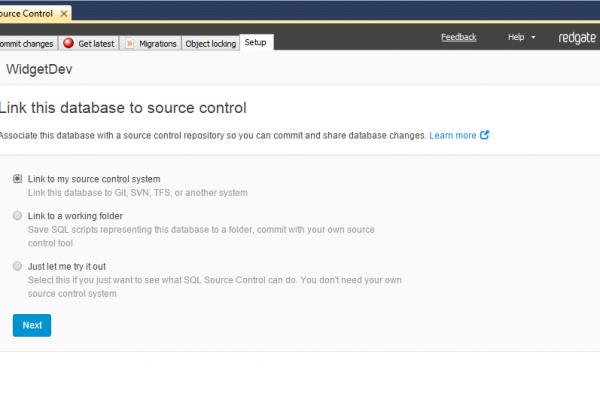This screenshot has width=600, height=400.
Task: Click the Link to my source control system label
Action: (x=94, y=179)
